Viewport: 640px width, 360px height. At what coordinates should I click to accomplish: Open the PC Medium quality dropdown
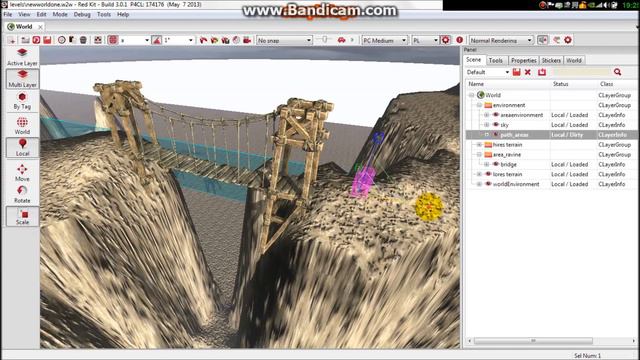click(x=384, y=40)
